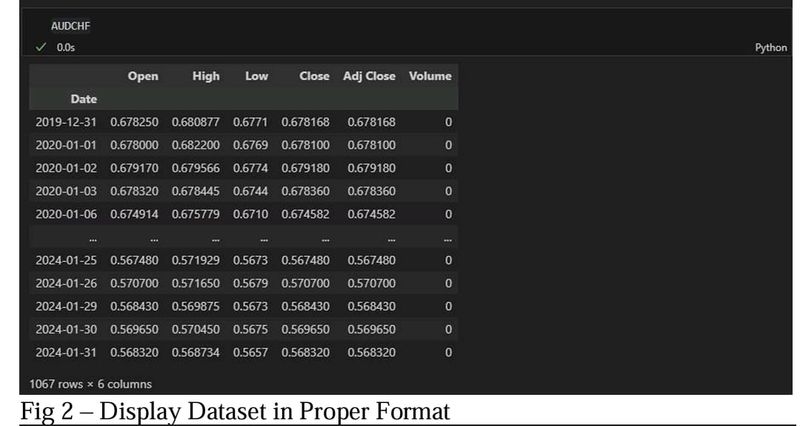Click the Open value 0.674914
The width and height of the screenshot is (800, 426).
(x=134, y=214)
